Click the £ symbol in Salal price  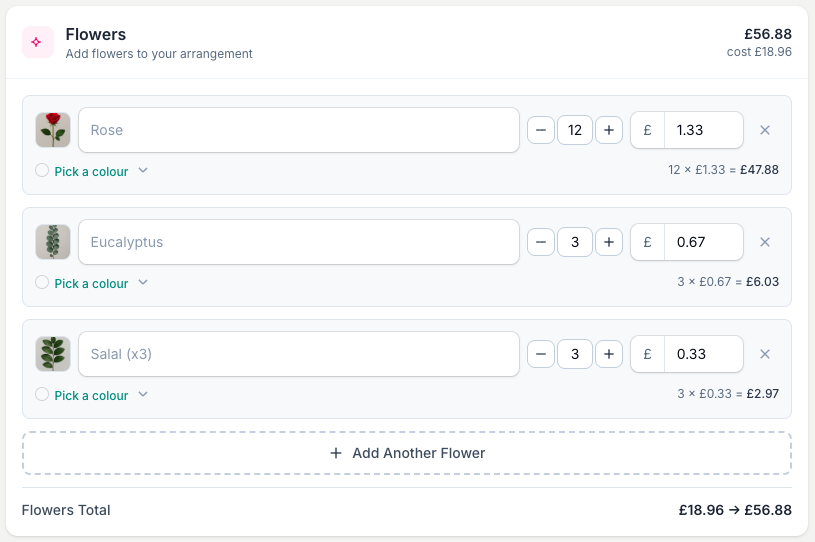648,354
